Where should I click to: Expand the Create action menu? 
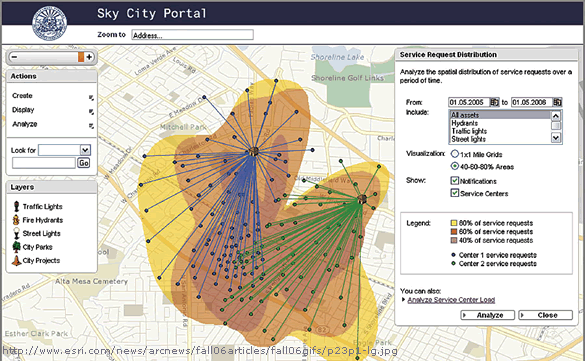pos(91,98)
